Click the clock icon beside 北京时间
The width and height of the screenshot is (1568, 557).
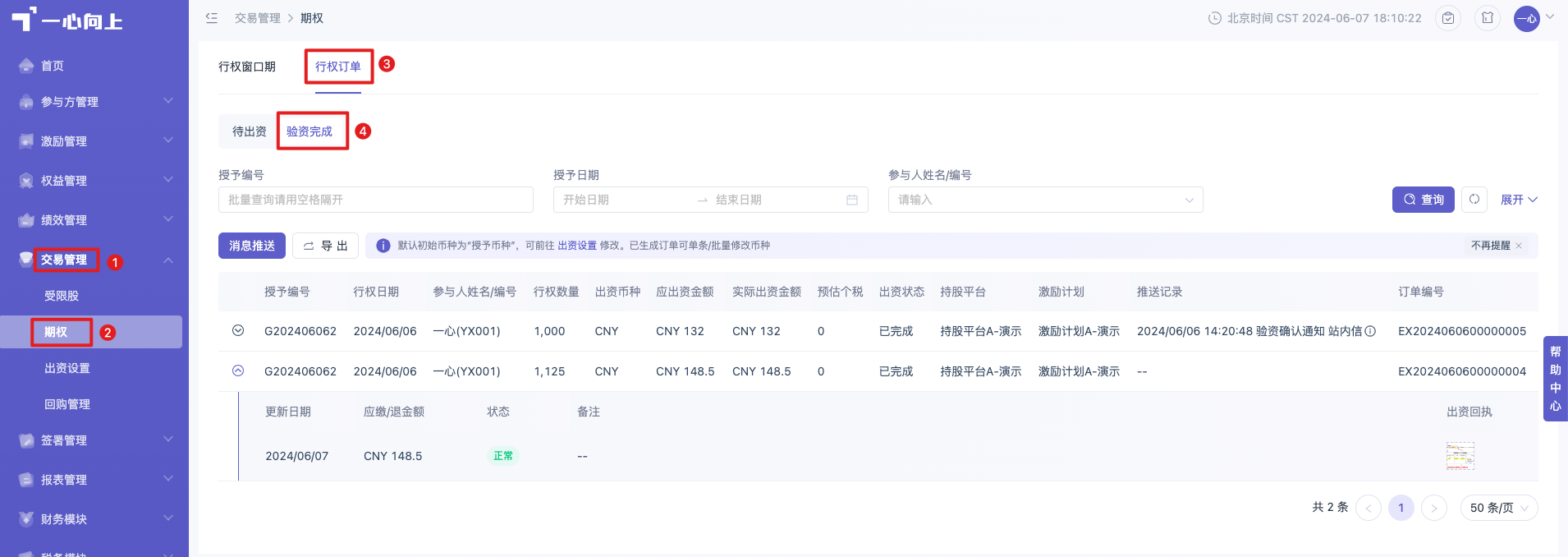click(1215, 18)
